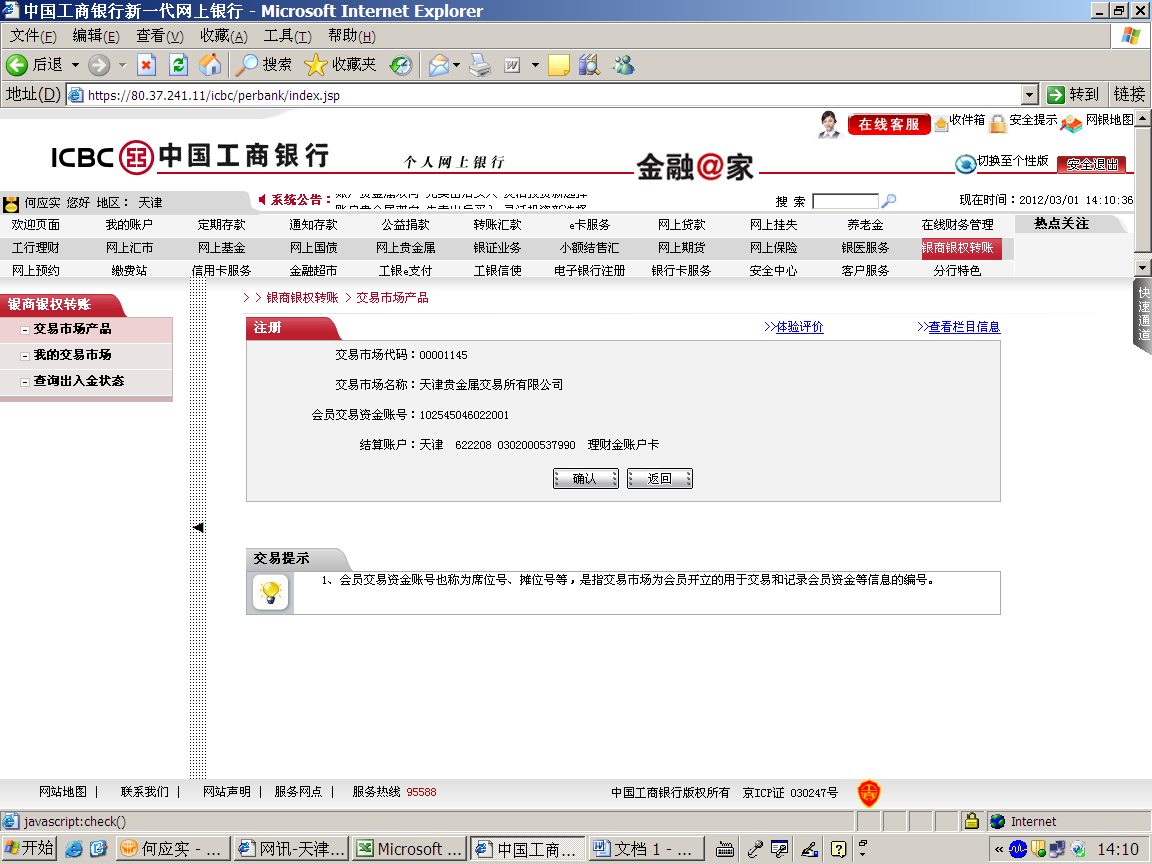
Task: Open 网银地图 site map icon
Action: coord(1071,124)
